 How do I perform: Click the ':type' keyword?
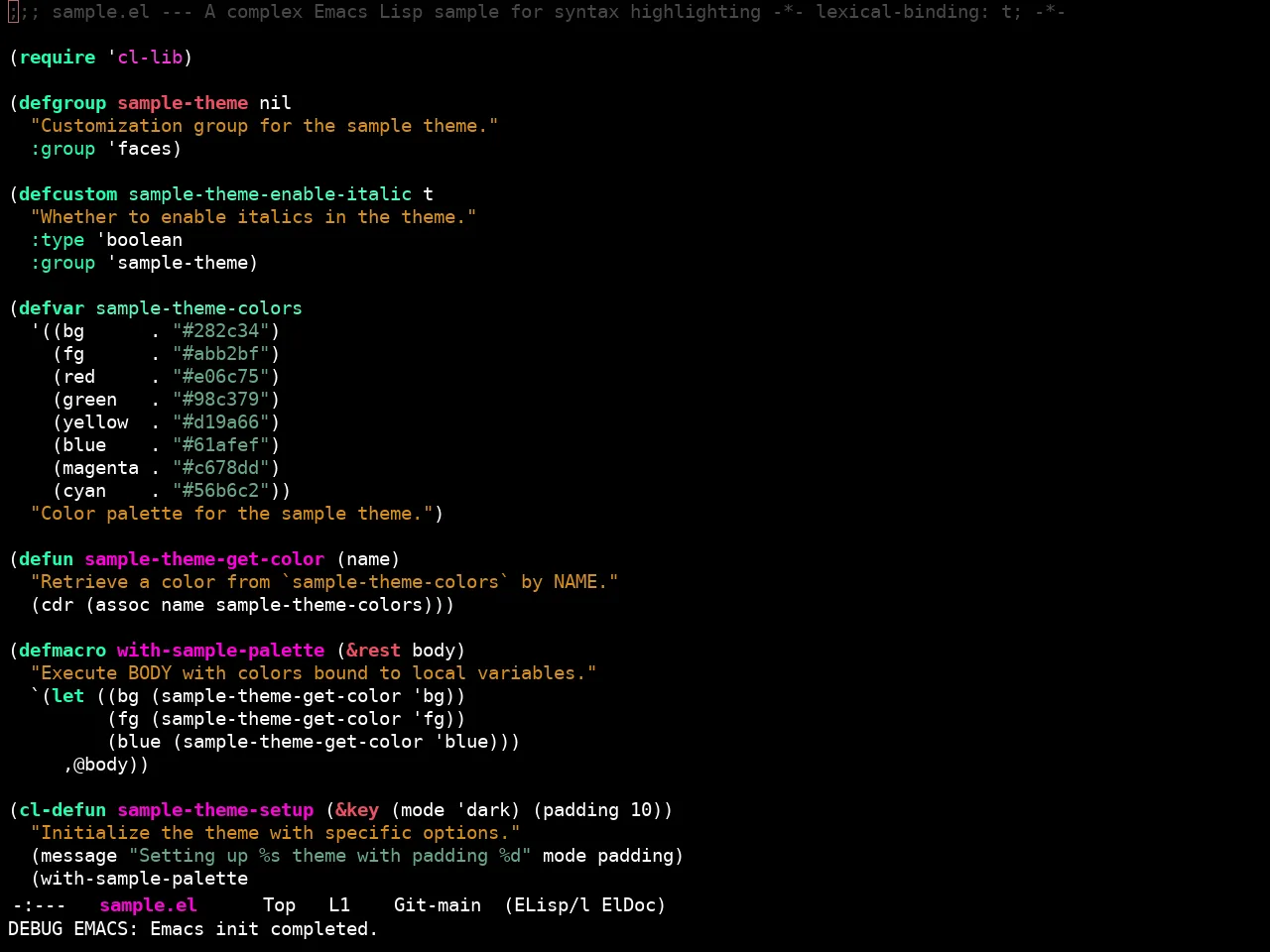point(58,240)
